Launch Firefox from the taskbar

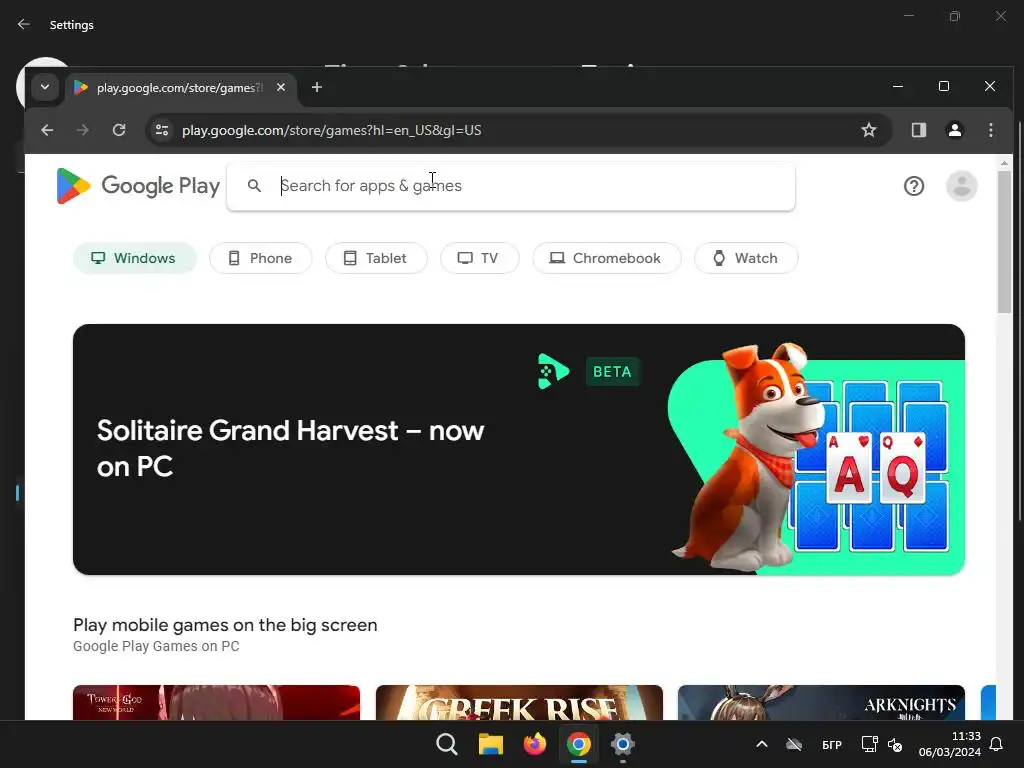535,744
